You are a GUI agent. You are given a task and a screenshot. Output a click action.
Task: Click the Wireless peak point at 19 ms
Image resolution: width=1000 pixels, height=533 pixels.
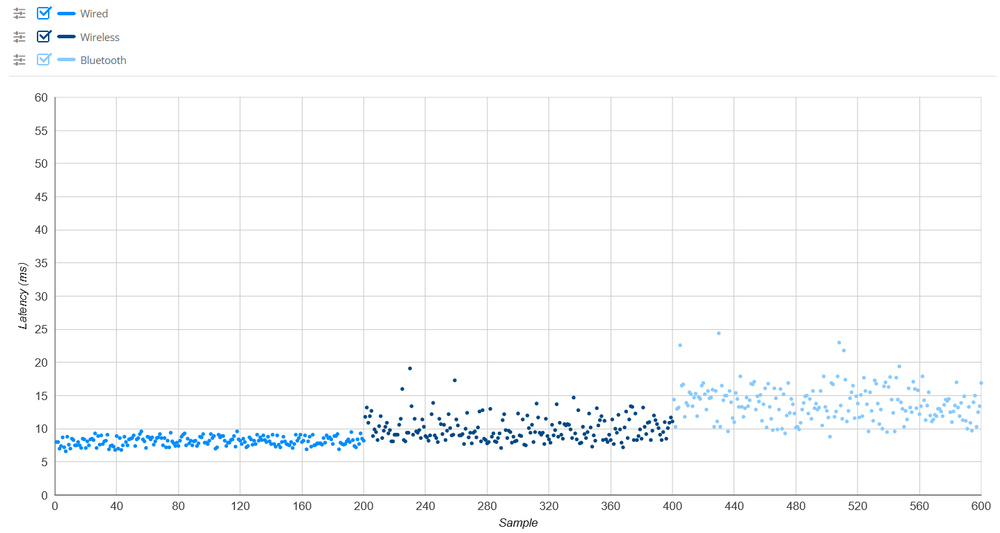[410, 368]
